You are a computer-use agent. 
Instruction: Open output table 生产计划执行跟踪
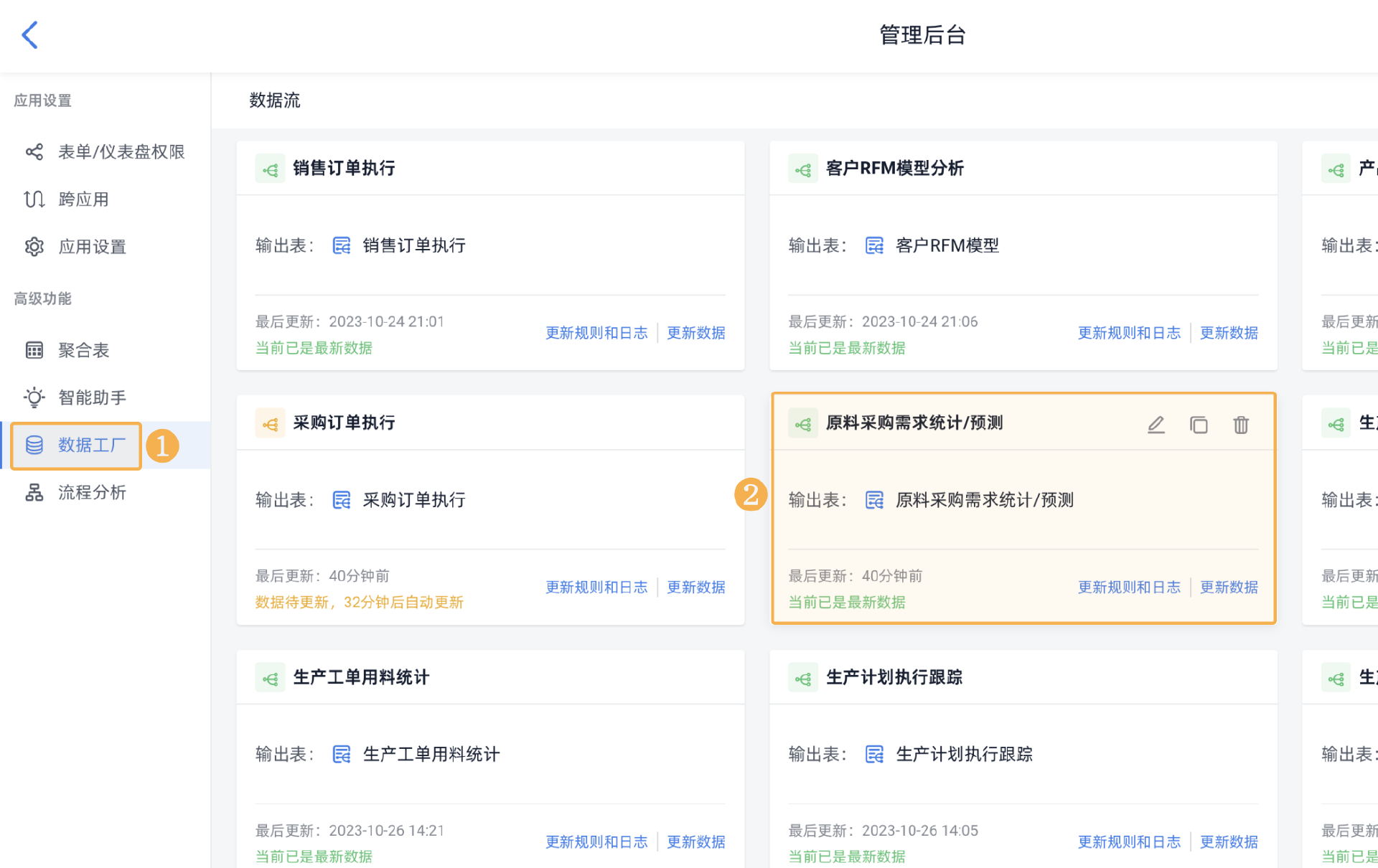pos(964,755)
